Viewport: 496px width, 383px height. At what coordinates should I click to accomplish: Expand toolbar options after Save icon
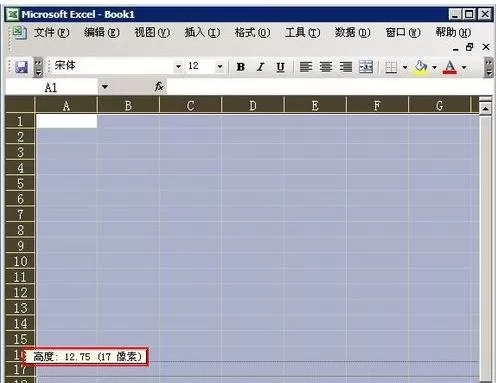39,67
